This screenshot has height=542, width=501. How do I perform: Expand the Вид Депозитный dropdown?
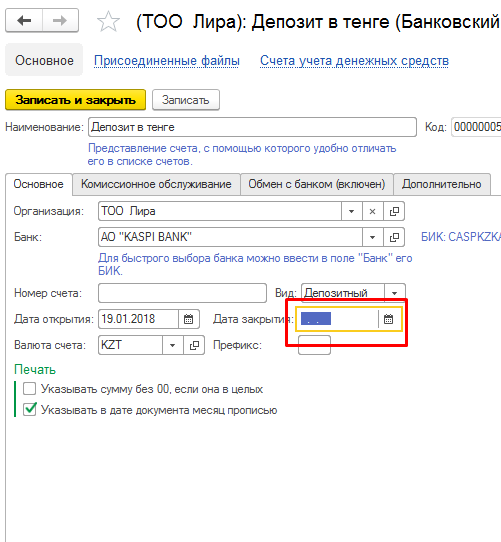pyautogui.click(x=395, y=293)
